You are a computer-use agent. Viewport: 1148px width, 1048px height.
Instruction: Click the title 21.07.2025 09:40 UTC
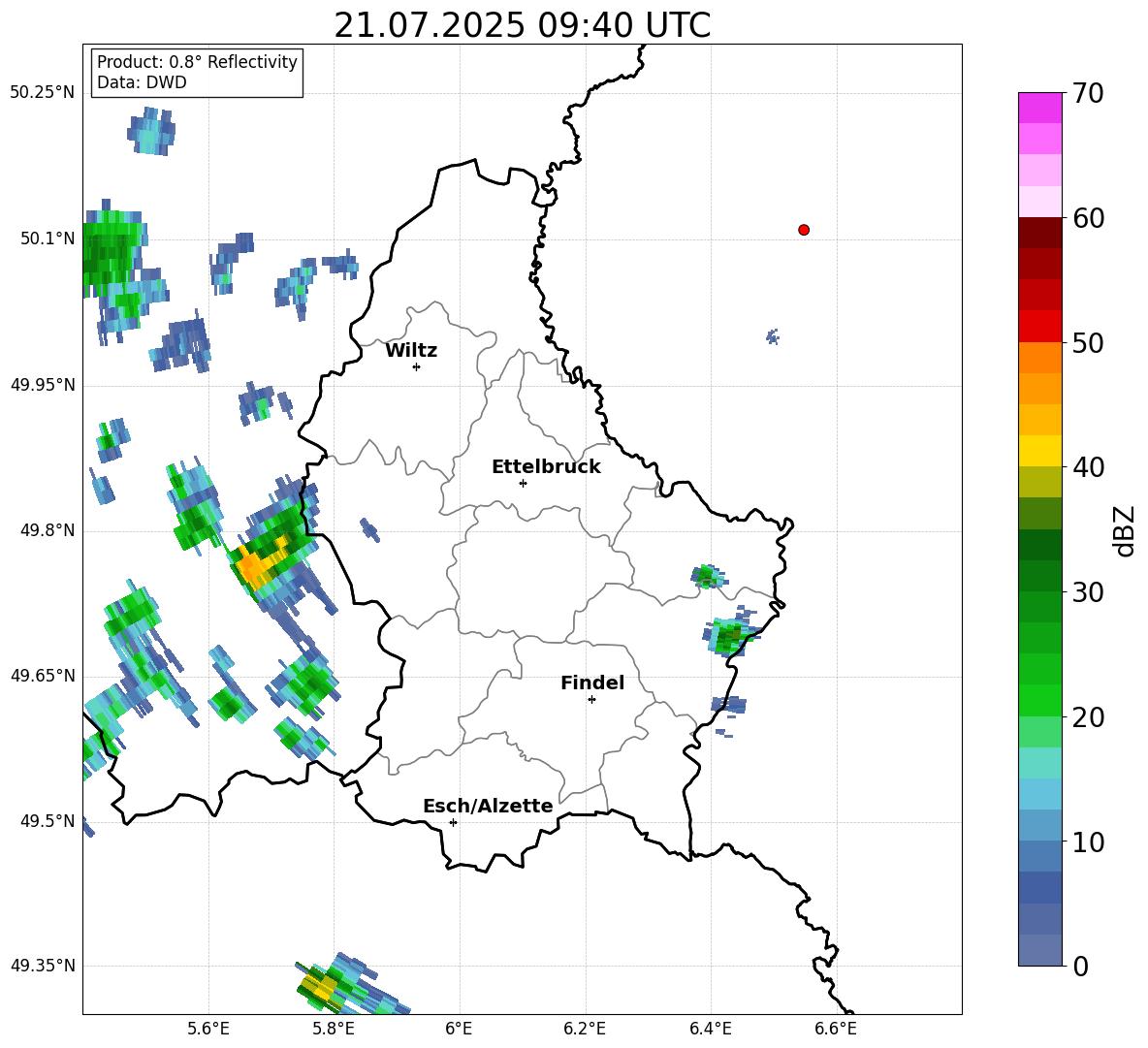click(x=522, y=25)
